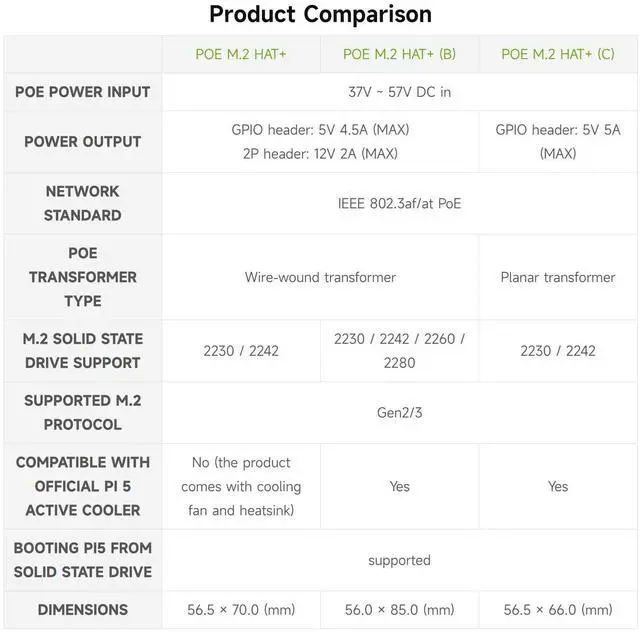
Task: Click the Wire-wound transformer cell
Action: (320, 277)
